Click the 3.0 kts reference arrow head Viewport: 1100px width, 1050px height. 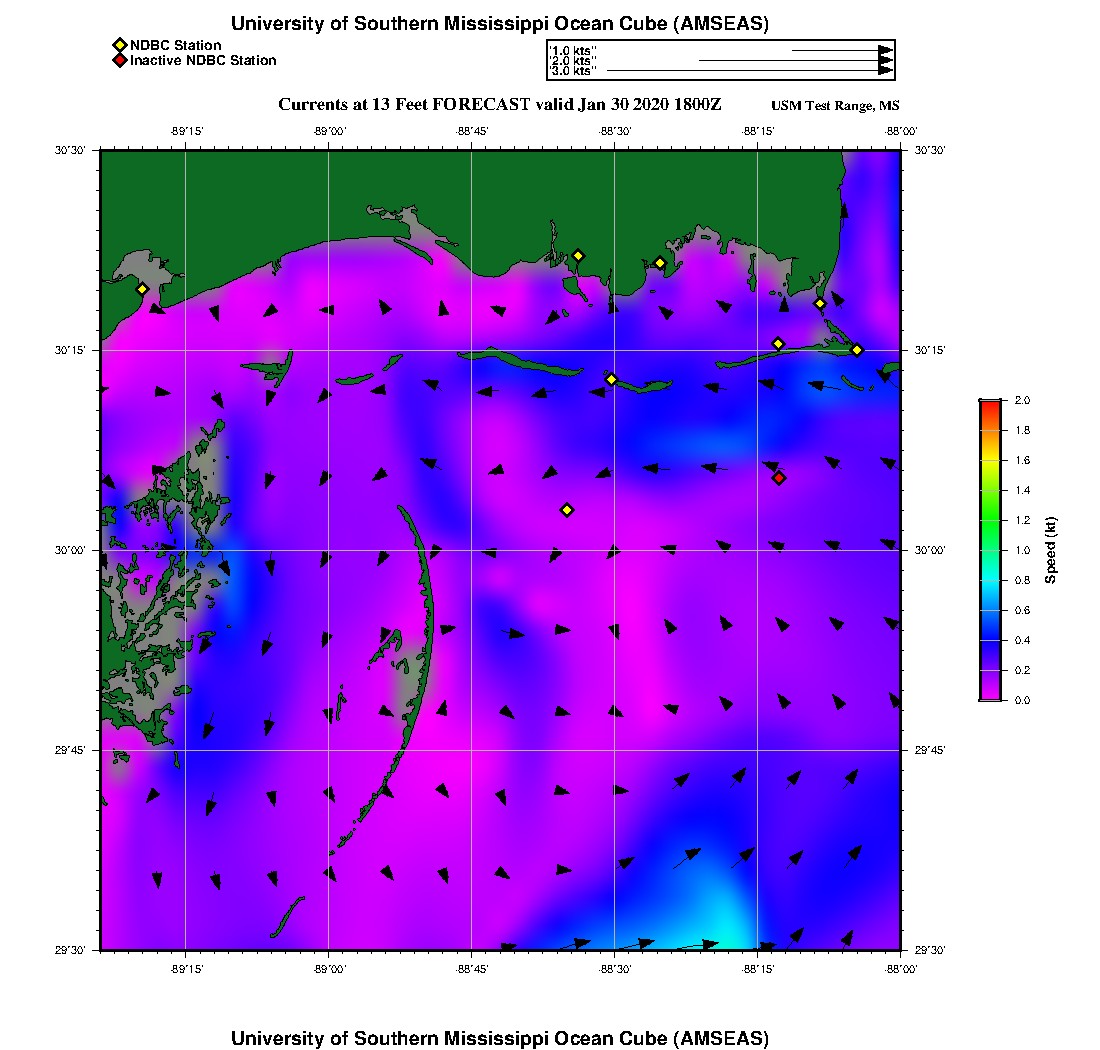coord(885,70)
